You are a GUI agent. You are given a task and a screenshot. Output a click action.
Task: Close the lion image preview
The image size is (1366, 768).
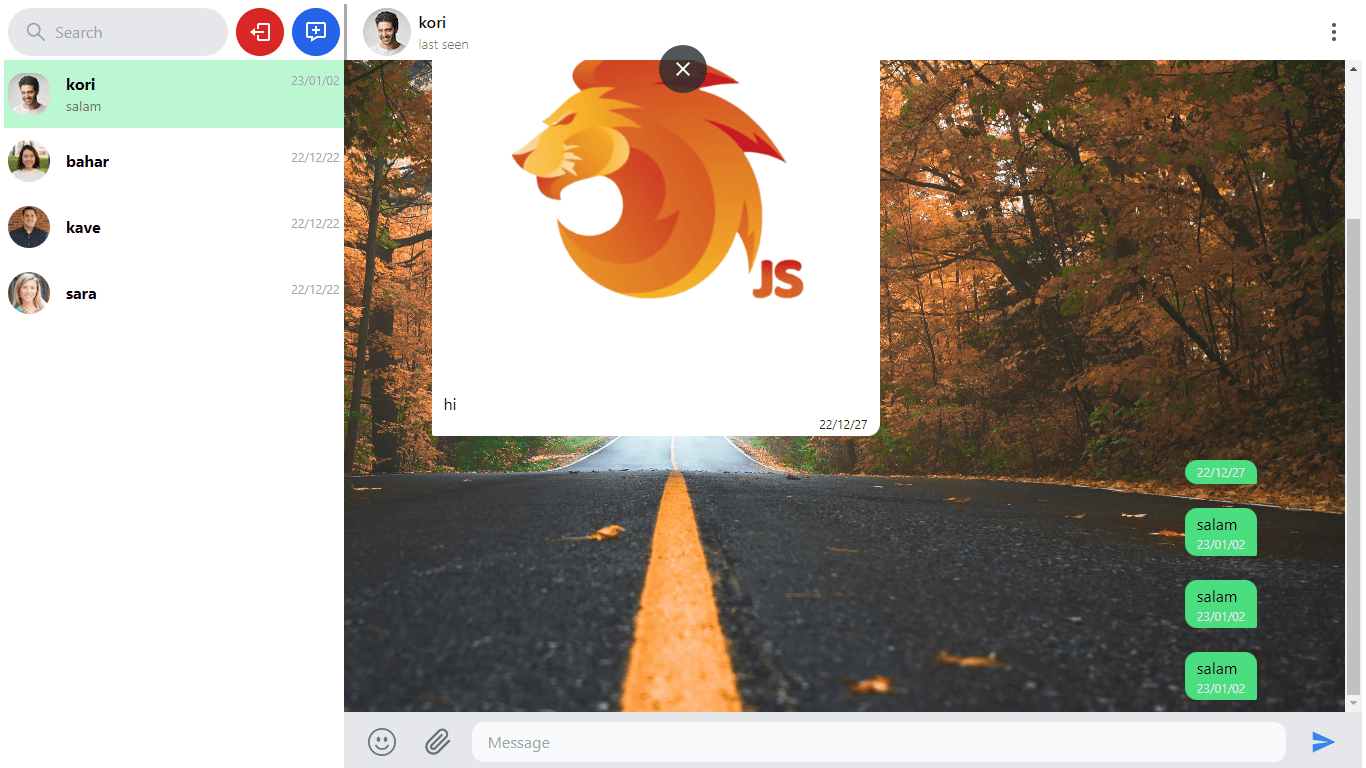click(683, 69)
